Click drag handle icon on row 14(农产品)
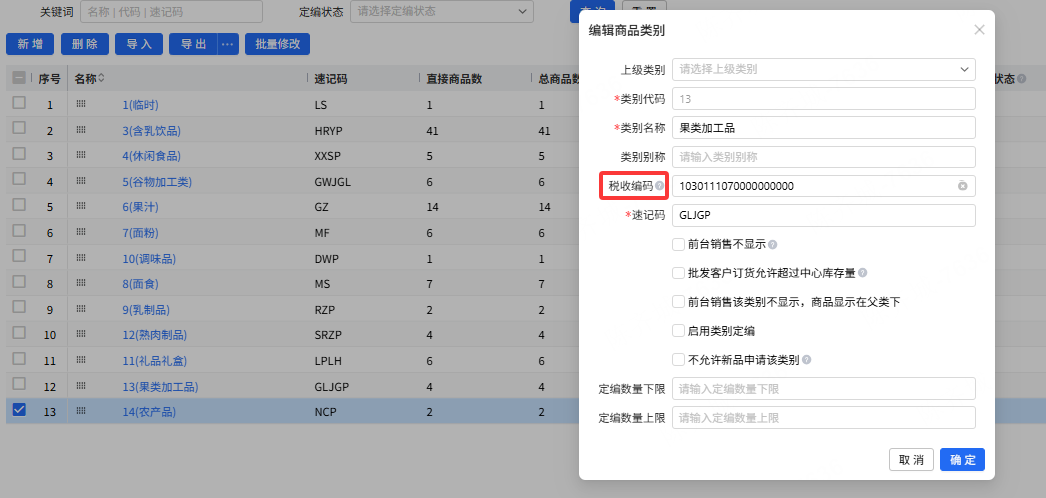 (81, 411)
